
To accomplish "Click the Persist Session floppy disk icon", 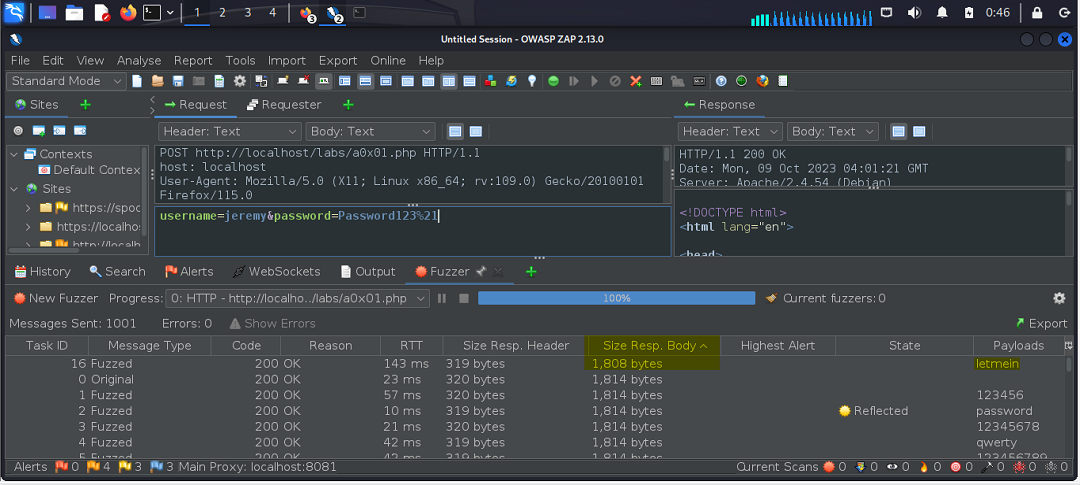I will (x=178, y=81).
